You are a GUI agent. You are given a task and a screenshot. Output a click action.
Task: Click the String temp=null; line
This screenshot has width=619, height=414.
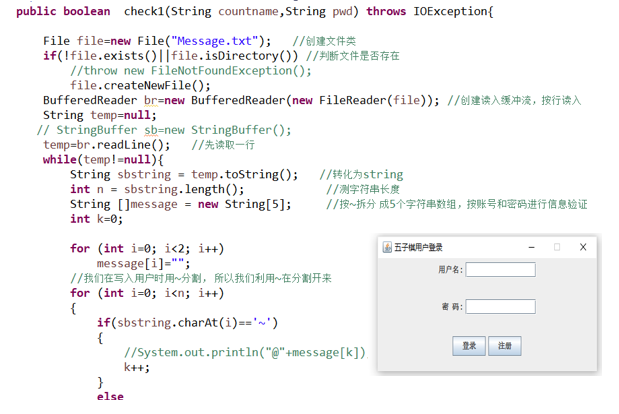tap(99, 115)
